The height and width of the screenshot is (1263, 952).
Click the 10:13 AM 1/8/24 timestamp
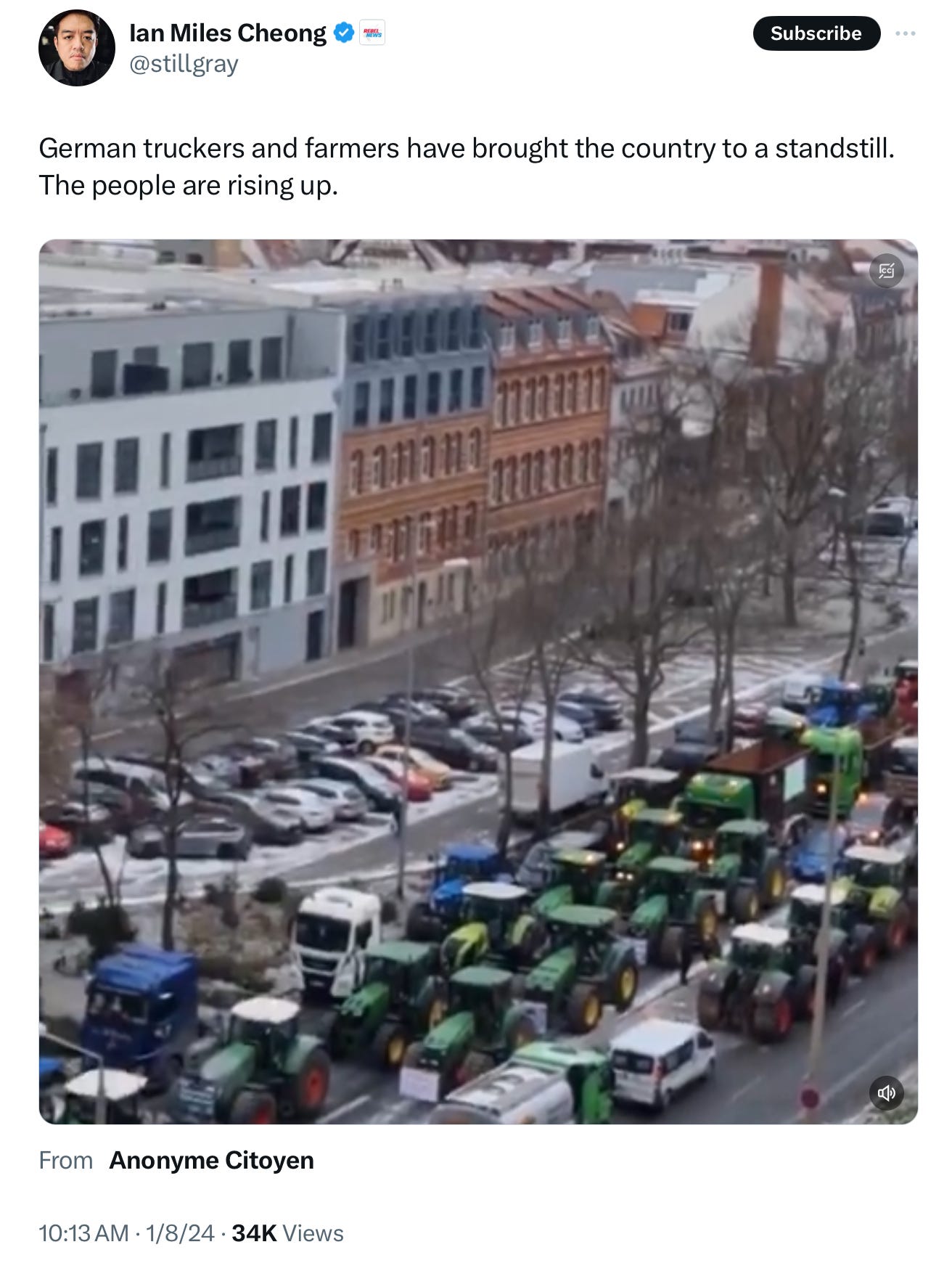click(127, 1233)
